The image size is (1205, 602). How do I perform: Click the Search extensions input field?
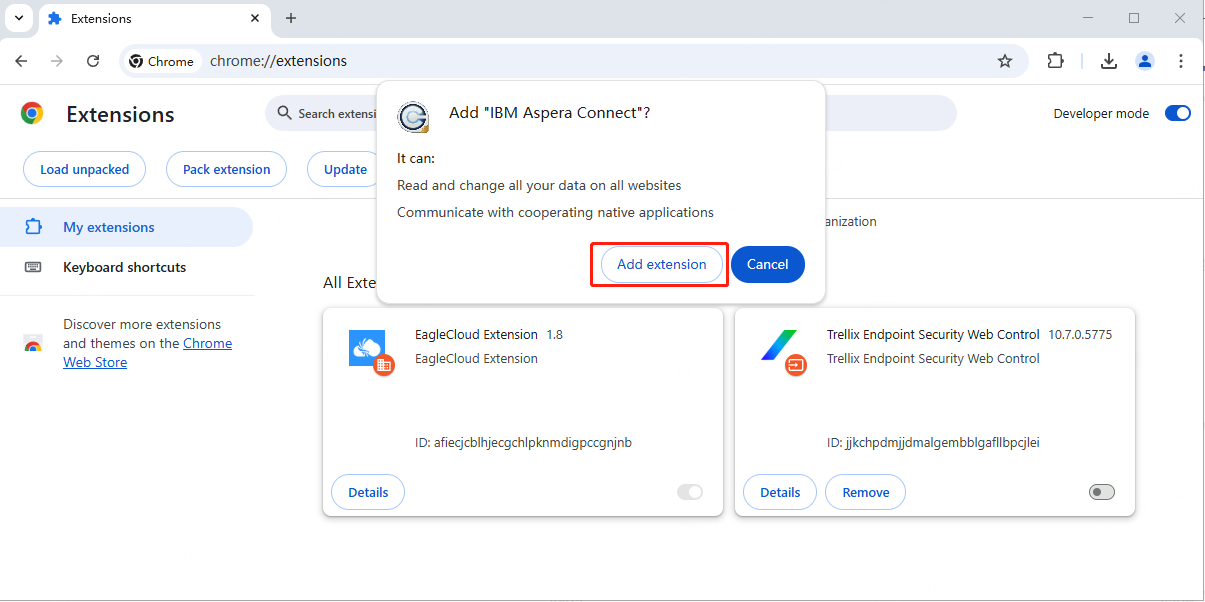tap(330, 113)
